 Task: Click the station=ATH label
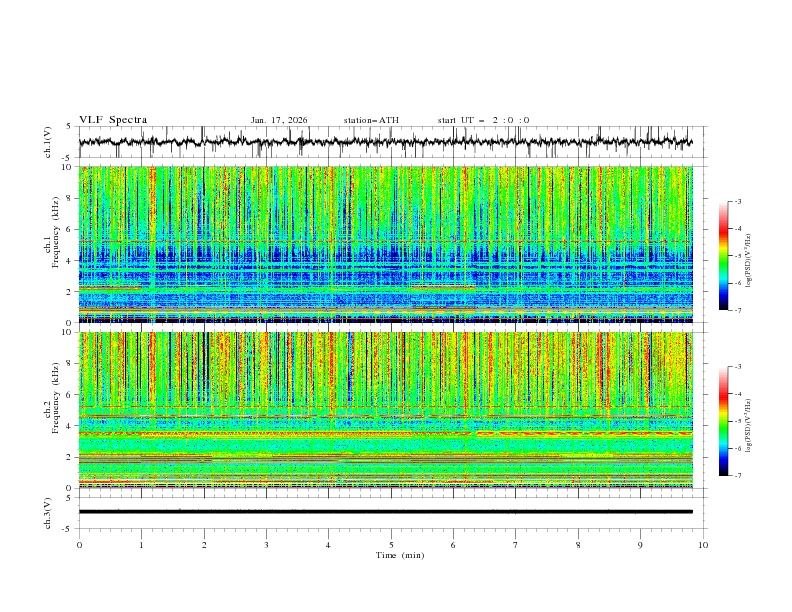click(x=371, y=120)
